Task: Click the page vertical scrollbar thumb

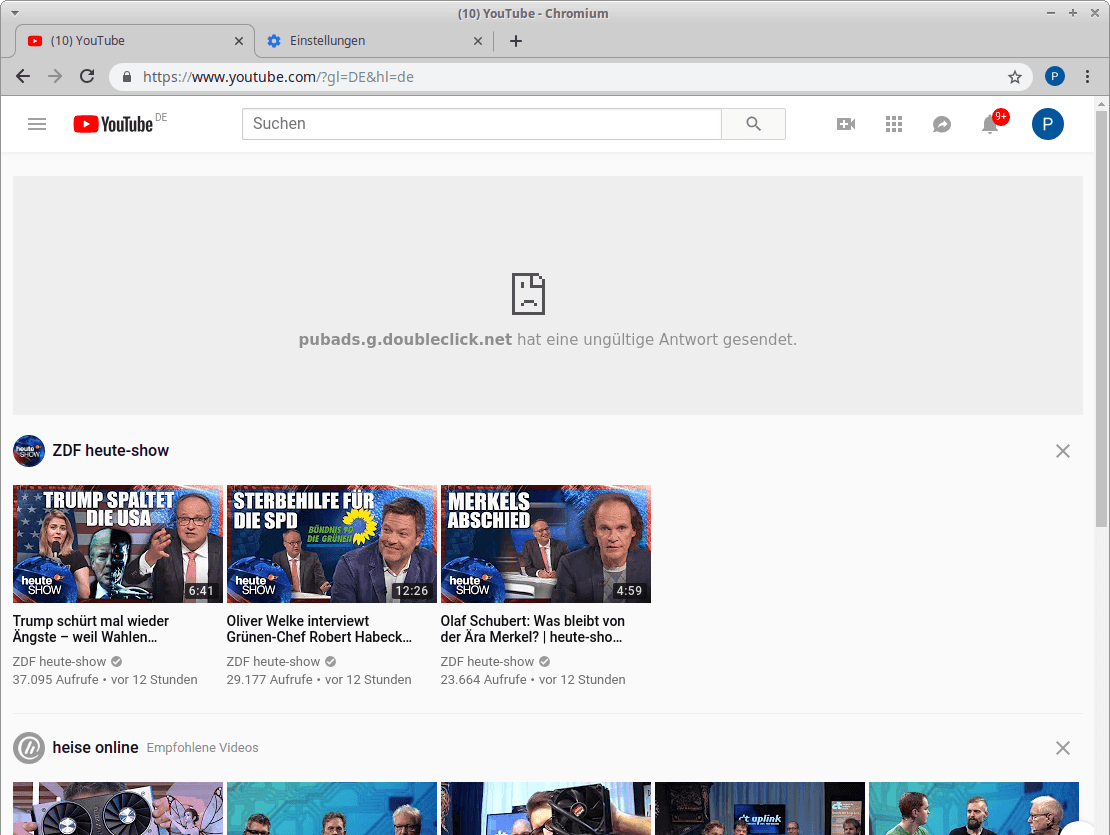Action: point(1101,318)
